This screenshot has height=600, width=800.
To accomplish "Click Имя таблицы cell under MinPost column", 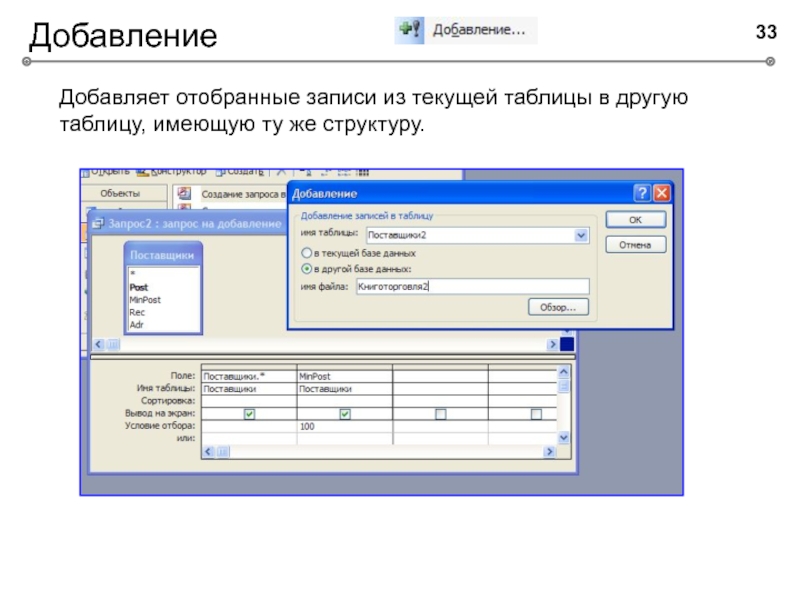I will click(x=344, y=389).
